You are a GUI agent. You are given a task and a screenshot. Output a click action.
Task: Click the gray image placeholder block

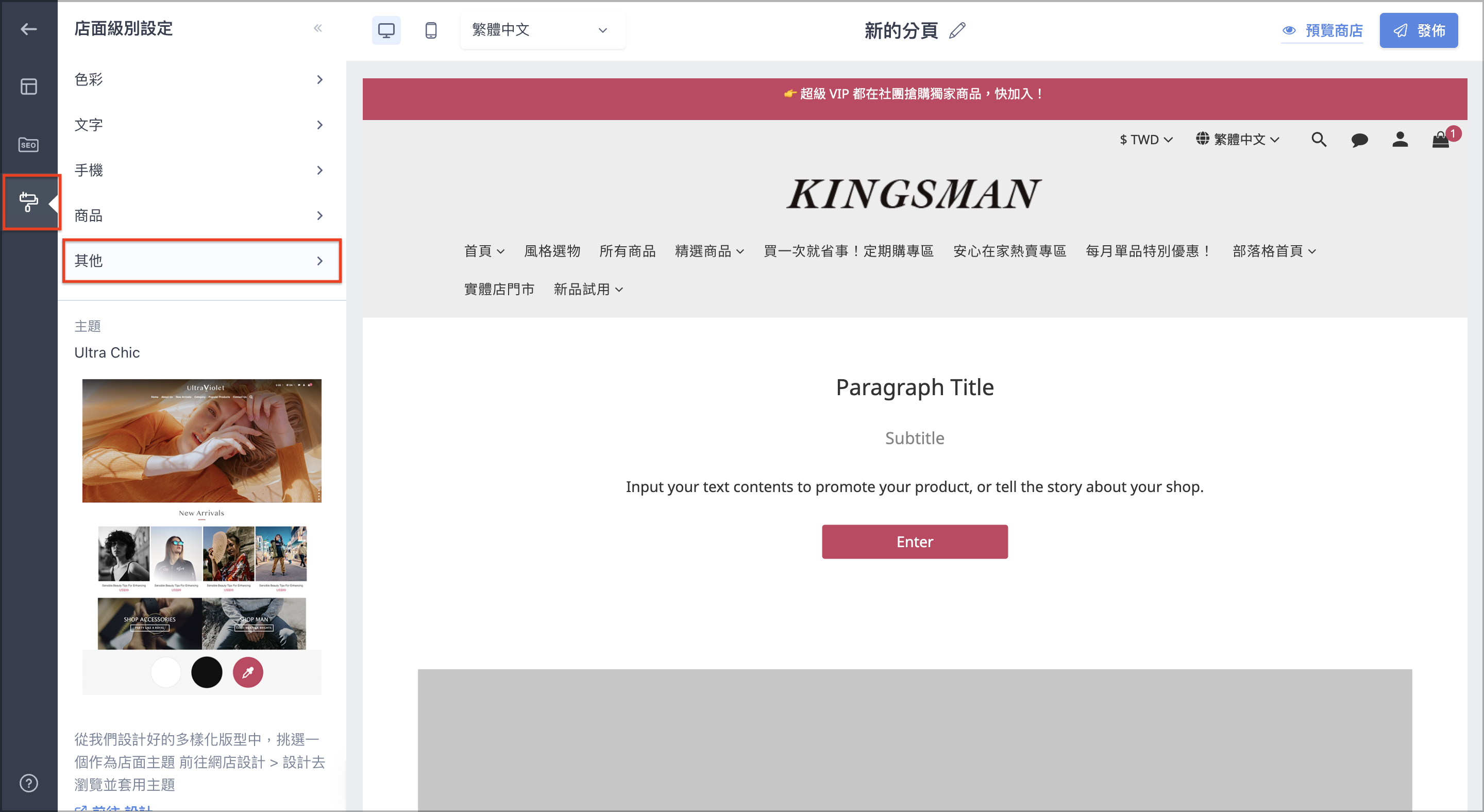click(x=914, y=740)
